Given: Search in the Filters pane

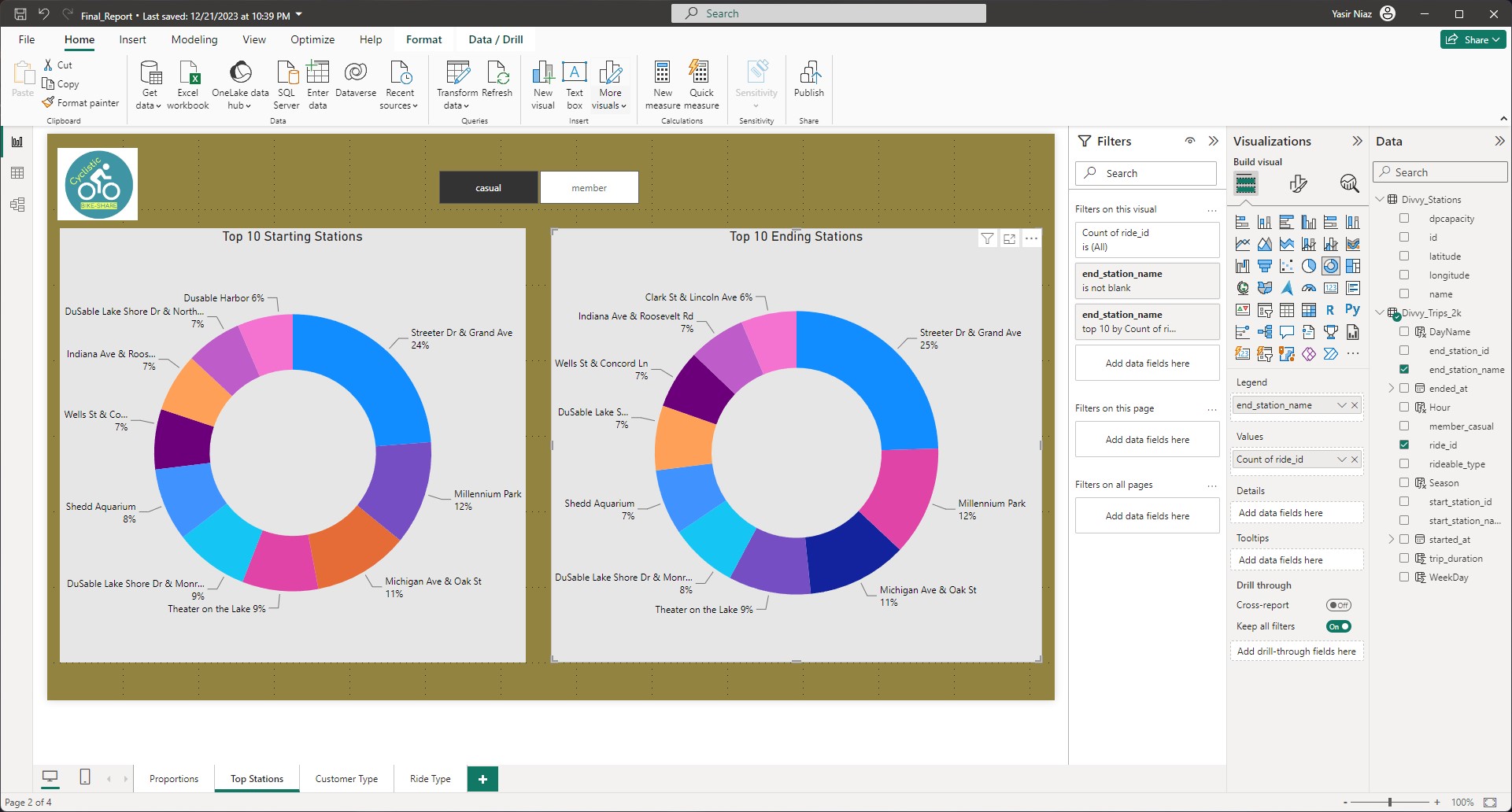Looking at the screenshot, I should coord(1146,173).
